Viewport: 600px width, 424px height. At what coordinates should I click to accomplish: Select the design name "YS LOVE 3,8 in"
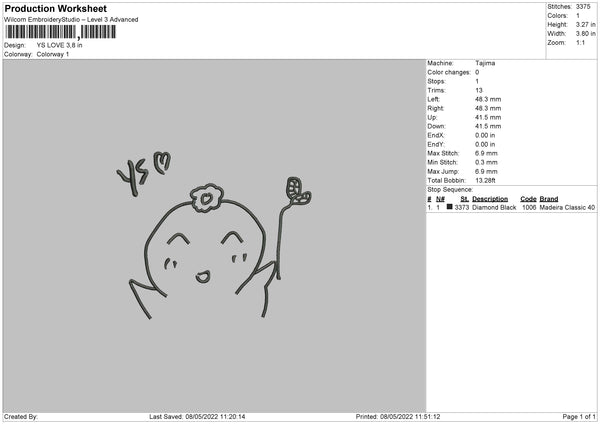pyautogui.click(x=59, y=45)
